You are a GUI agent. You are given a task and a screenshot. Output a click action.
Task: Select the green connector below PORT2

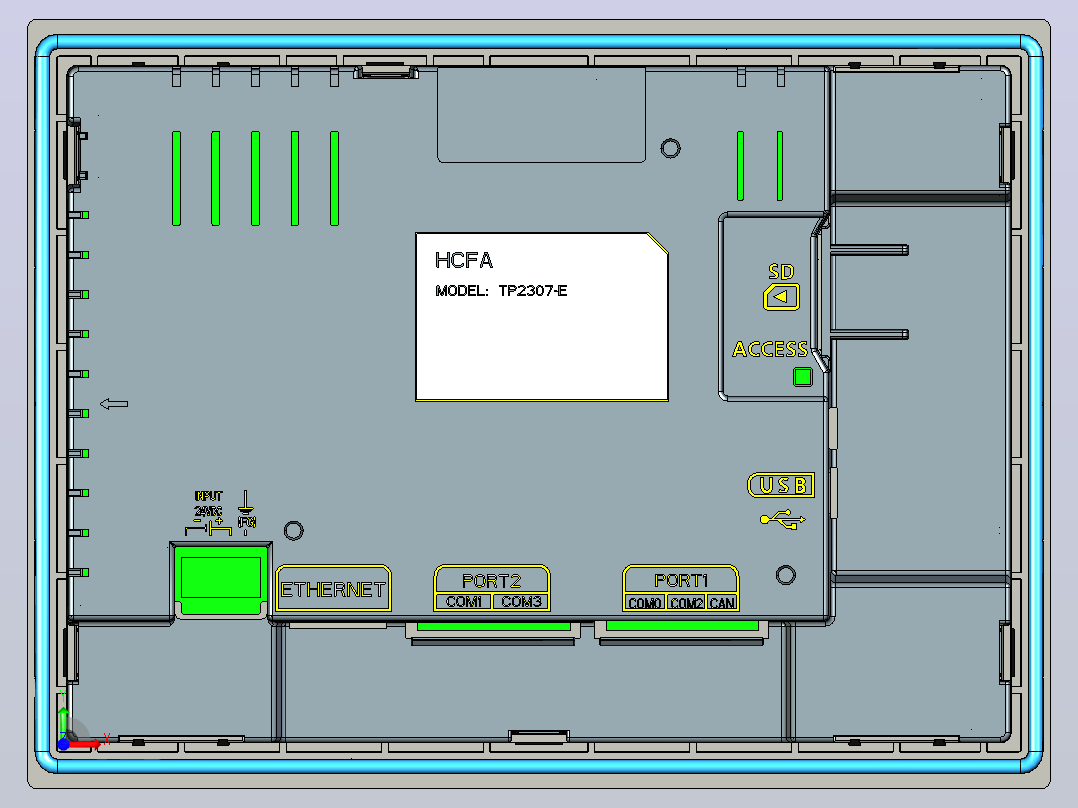[494, 626]
